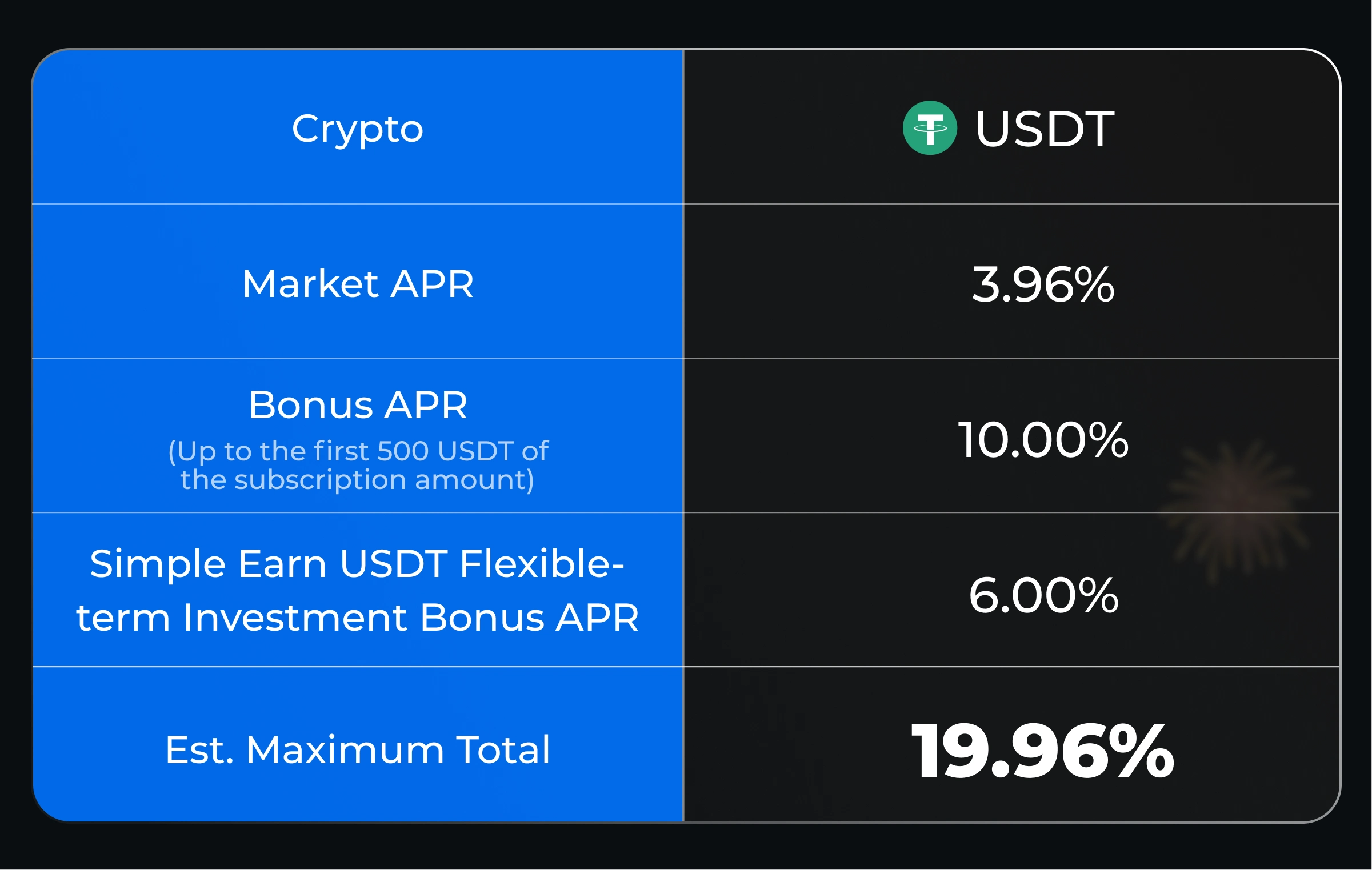Select the large Bonus APR heading
Viewport: 1372px width, 870px height.
point(358,405)
